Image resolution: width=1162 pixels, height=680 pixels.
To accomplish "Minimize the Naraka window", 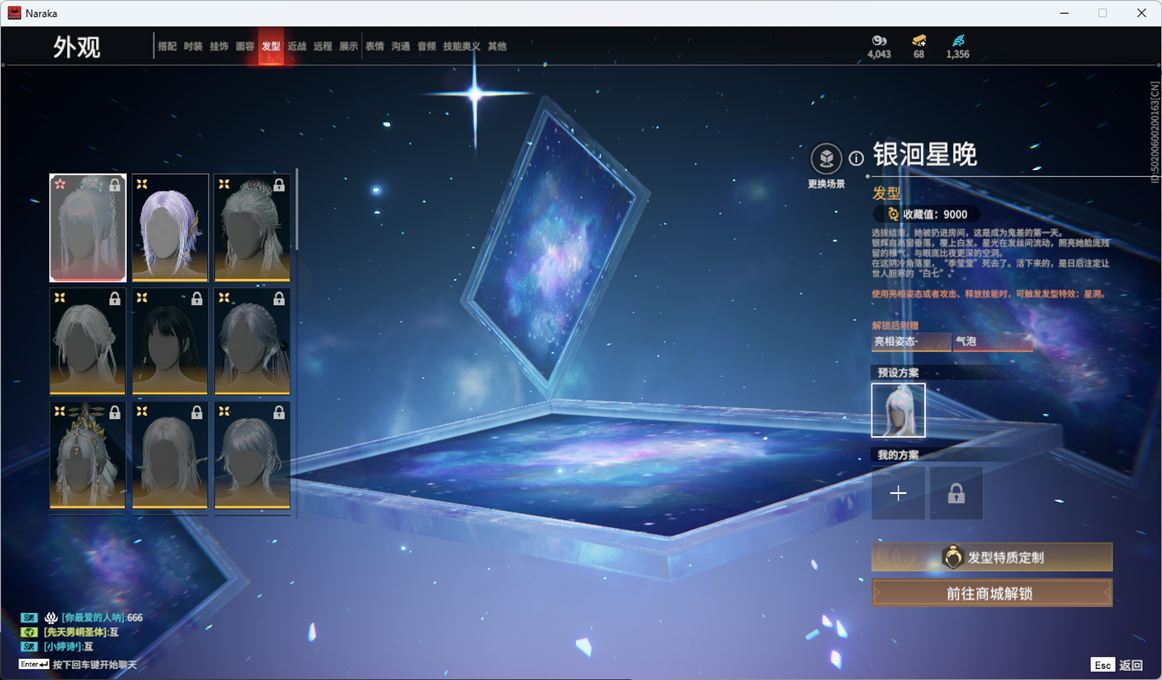I will (1064, 13).
